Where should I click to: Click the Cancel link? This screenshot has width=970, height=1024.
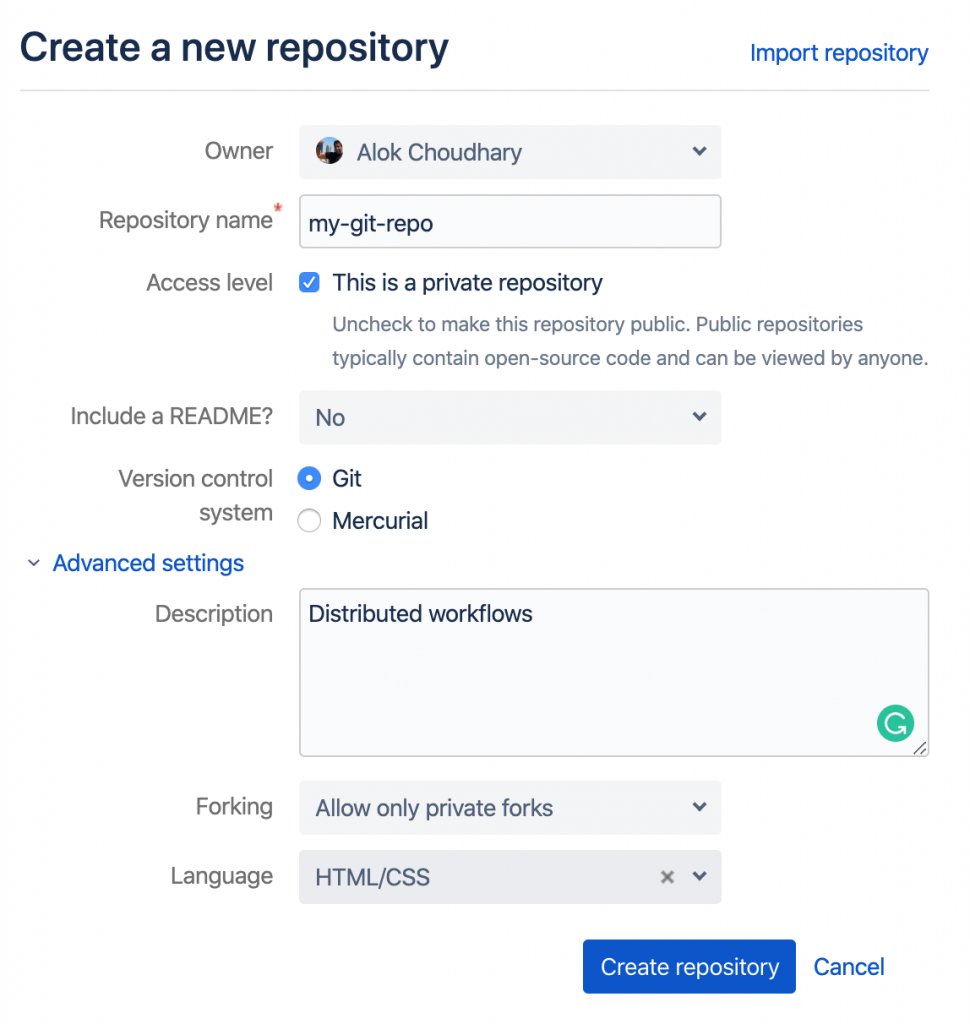click(x=848, y=967)
